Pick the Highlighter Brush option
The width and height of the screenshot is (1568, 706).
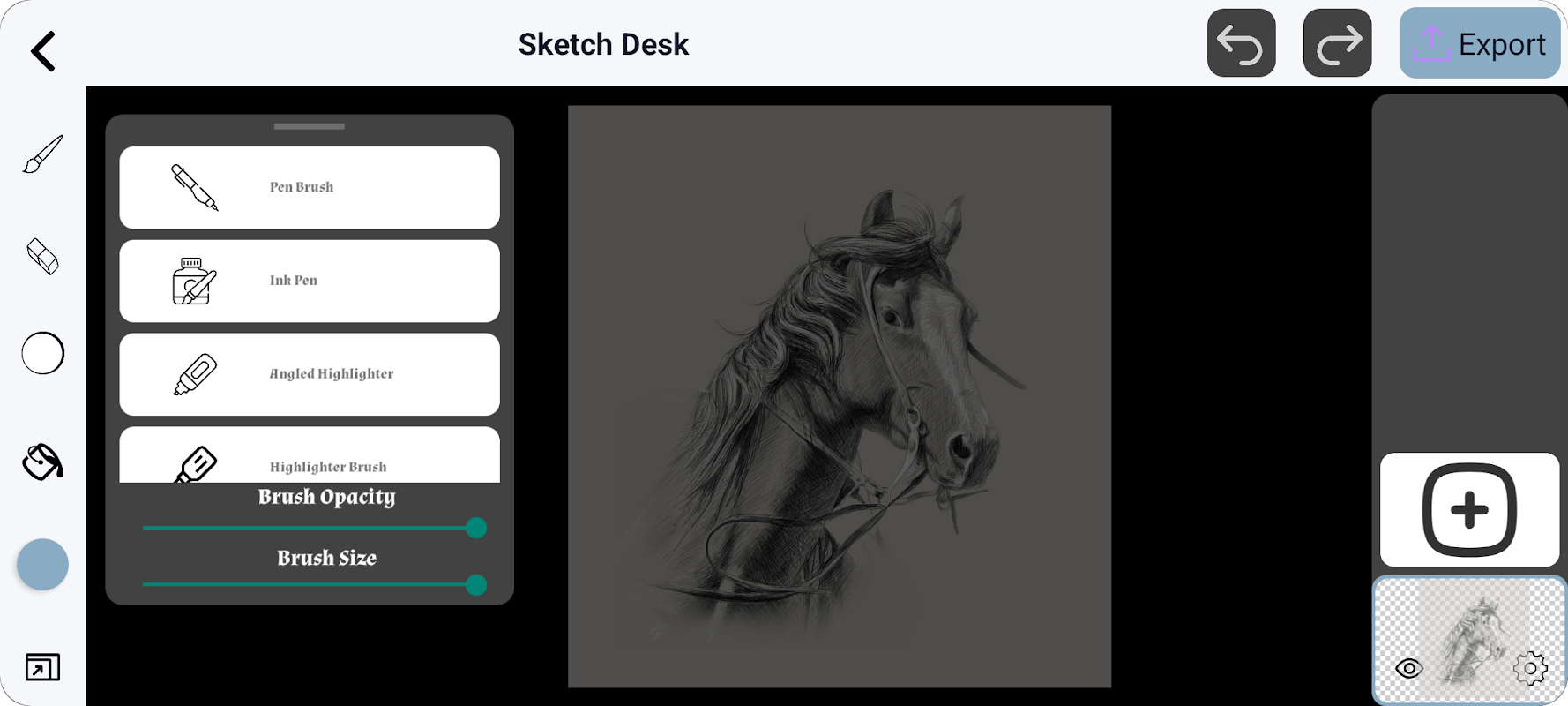(310, 454)
